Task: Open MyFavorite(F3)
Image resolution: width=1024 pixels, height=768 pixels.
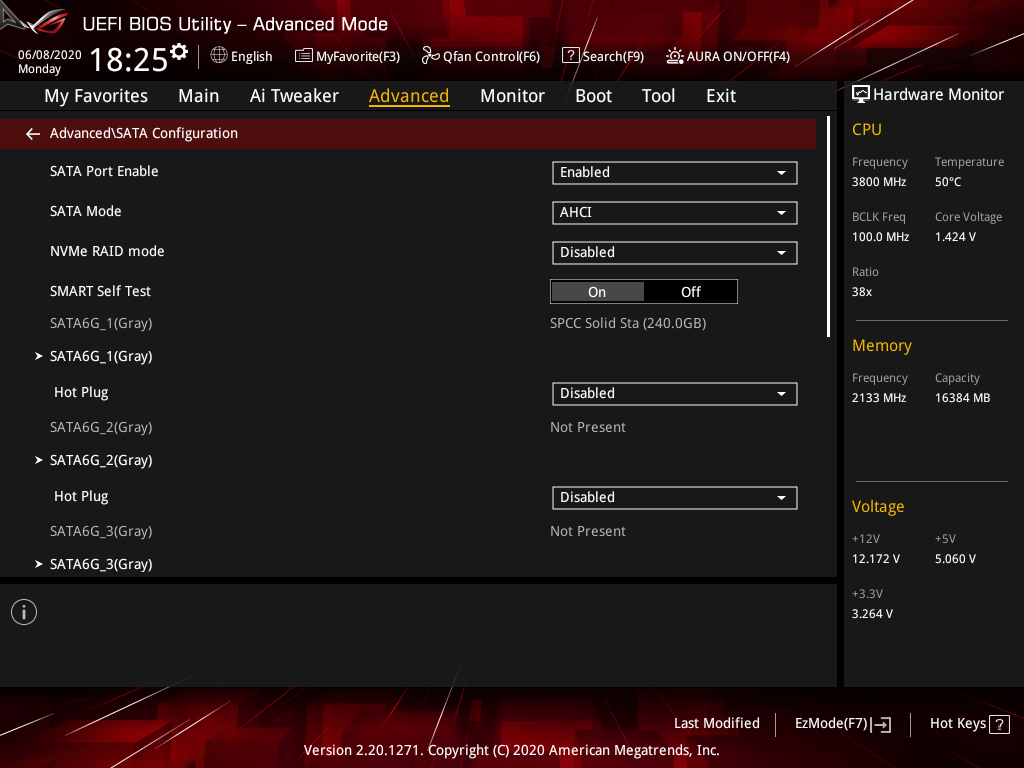Action: pyautogui.click(x=347, y=56)
